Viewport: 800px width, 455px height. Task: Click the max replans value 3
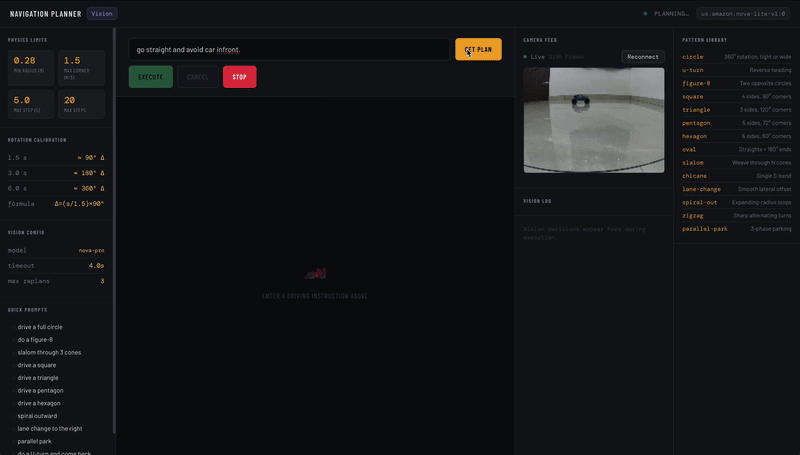pos(102,281)
